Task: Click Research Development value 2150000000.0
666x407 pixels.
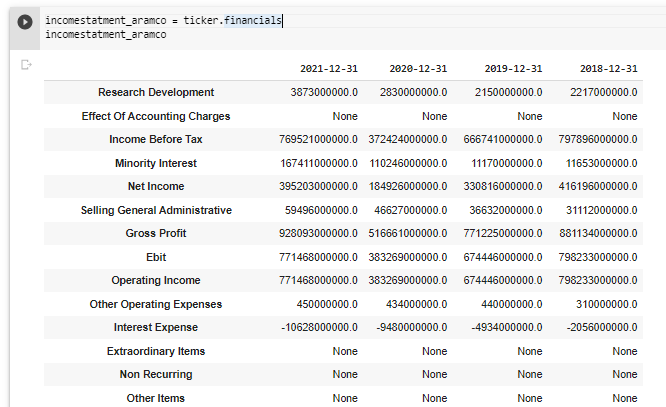Action: (x=508, y=92)
